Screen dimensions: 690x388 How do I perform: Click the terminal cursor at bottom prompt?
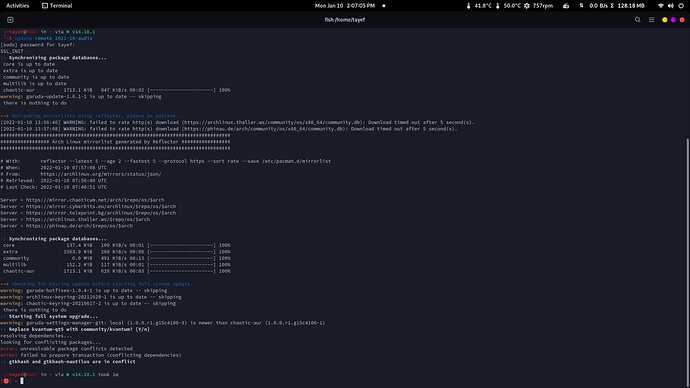(x=22, y=381)
